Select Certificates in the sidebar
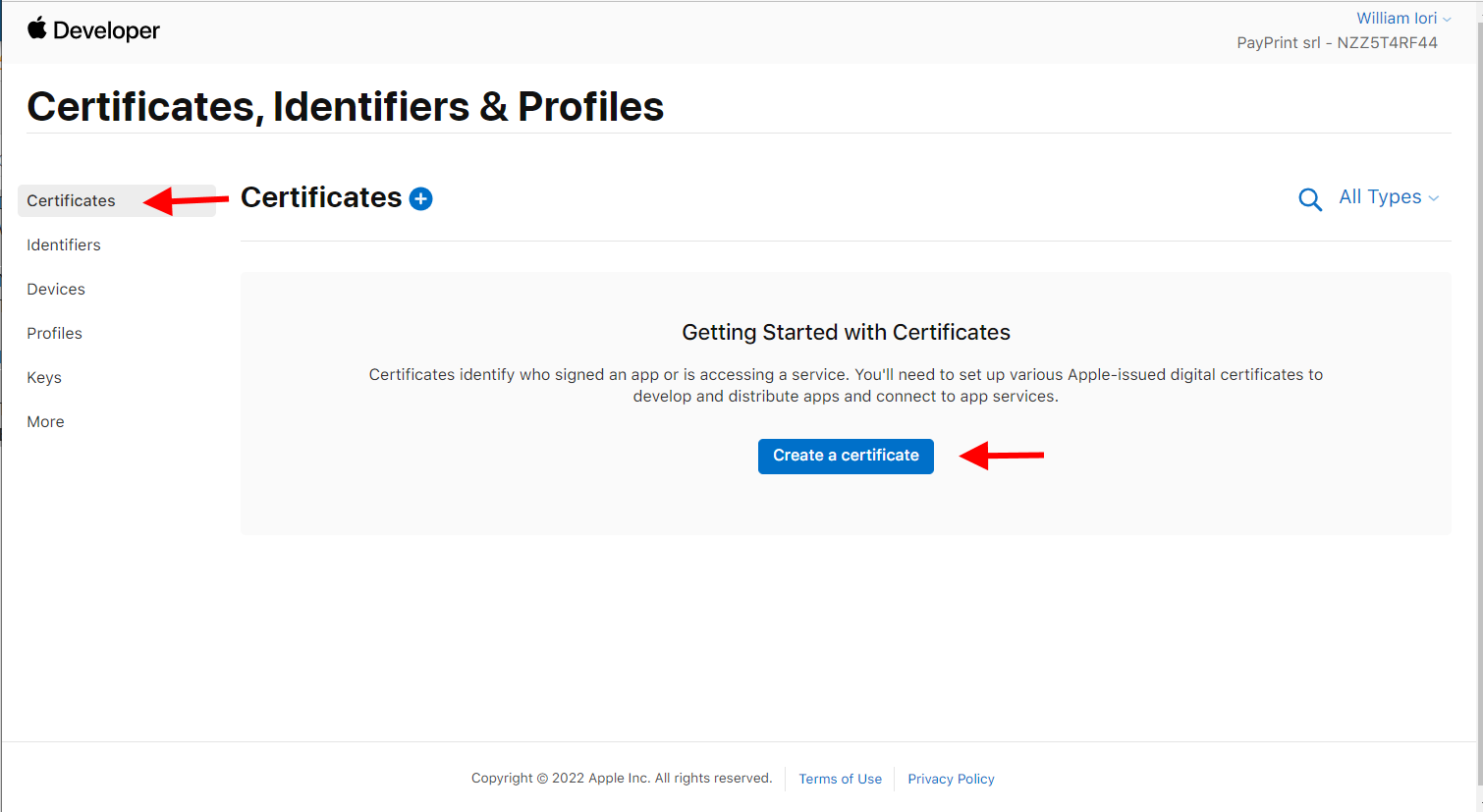Viewport: 1483px width, 812px height. 71,200
